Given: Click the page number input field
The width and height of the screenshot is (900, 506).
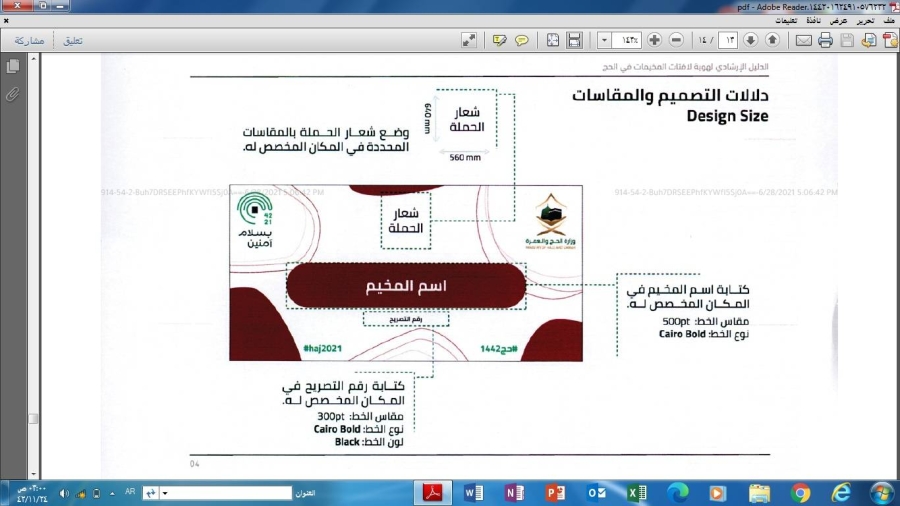Looking at the screenshot, I should [x=727, y=40].
